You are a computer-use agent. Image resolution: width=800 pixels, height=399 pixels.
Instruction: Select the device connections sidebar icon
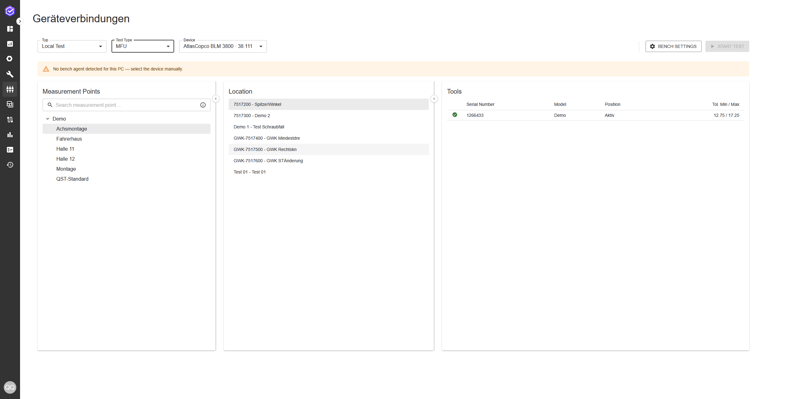click(10, 89)
